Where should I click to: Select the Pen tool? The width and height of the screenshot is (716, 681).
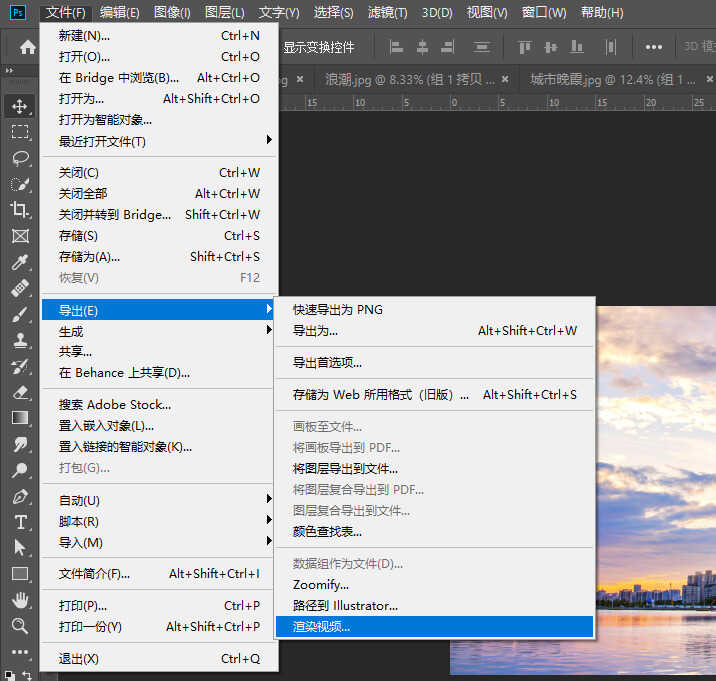(19, 496)
